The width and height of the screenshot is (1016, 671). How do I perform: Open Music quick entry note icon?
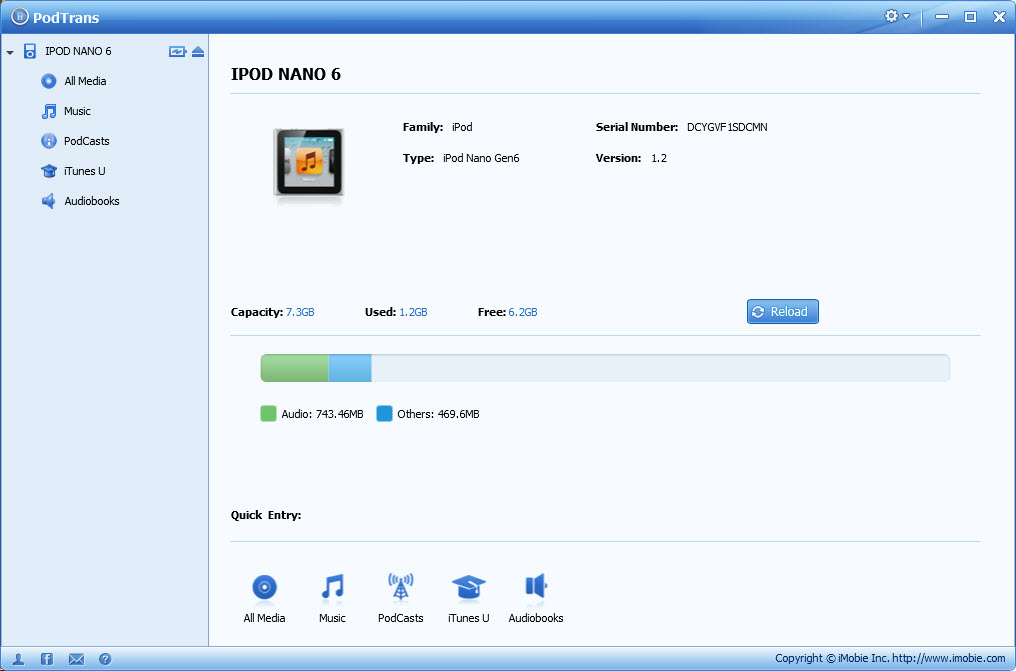[332, 587]
